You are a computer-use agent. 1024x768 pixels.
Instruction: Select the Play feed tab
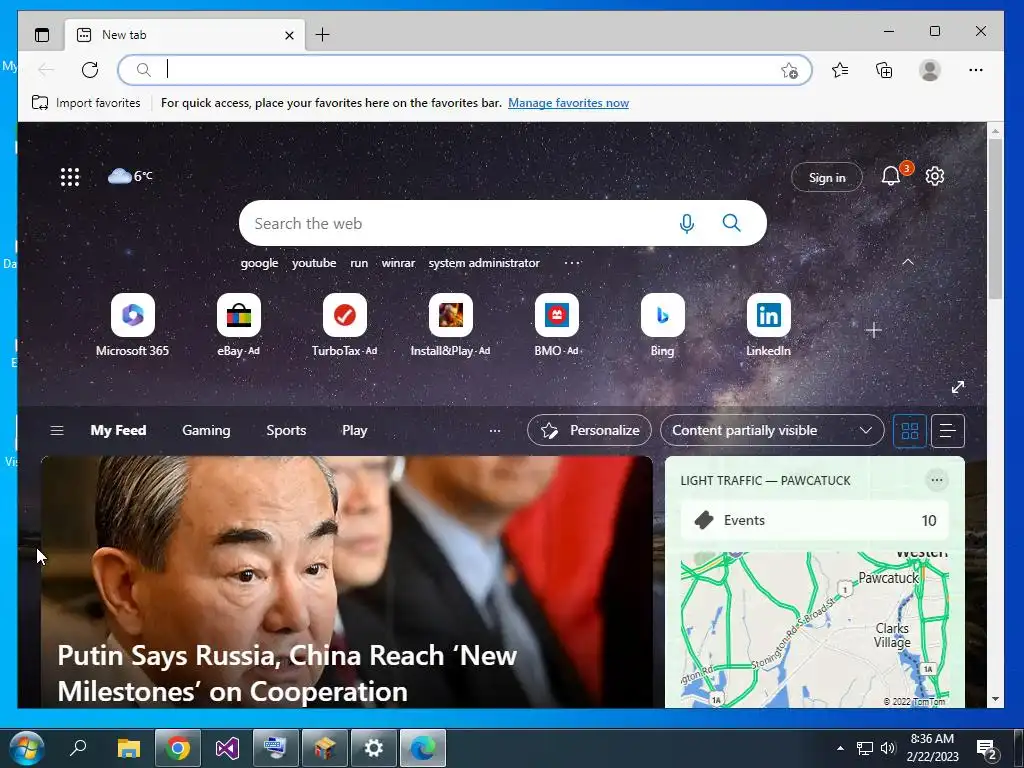(355, 430)
